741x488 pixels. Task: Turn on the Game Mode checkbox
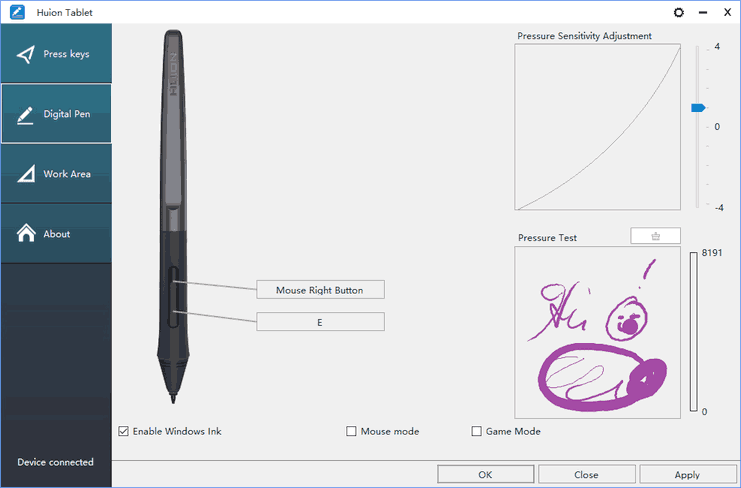477,431
